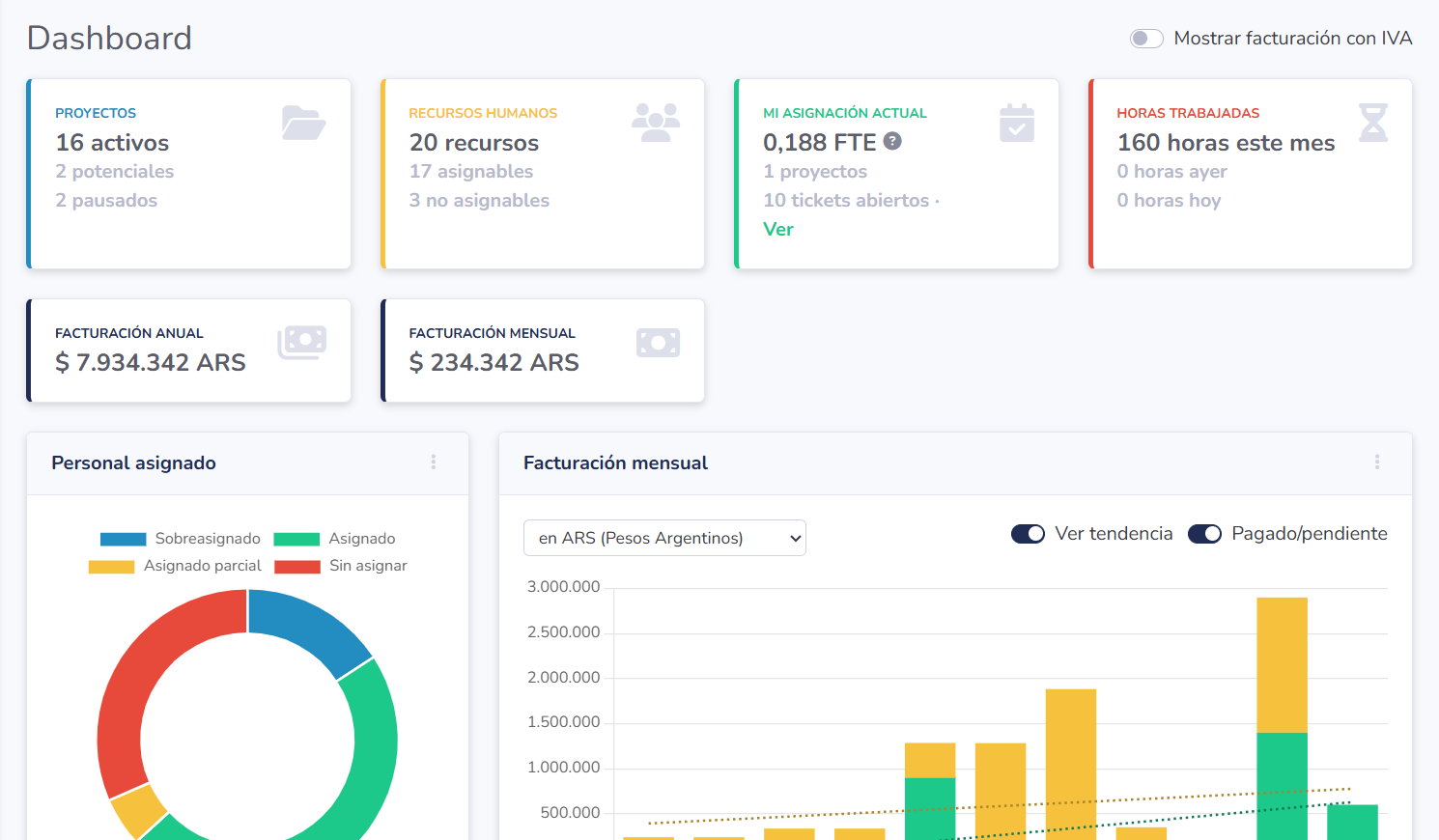Disable the Ver tendencia toggle

(x=1028, y=533)
